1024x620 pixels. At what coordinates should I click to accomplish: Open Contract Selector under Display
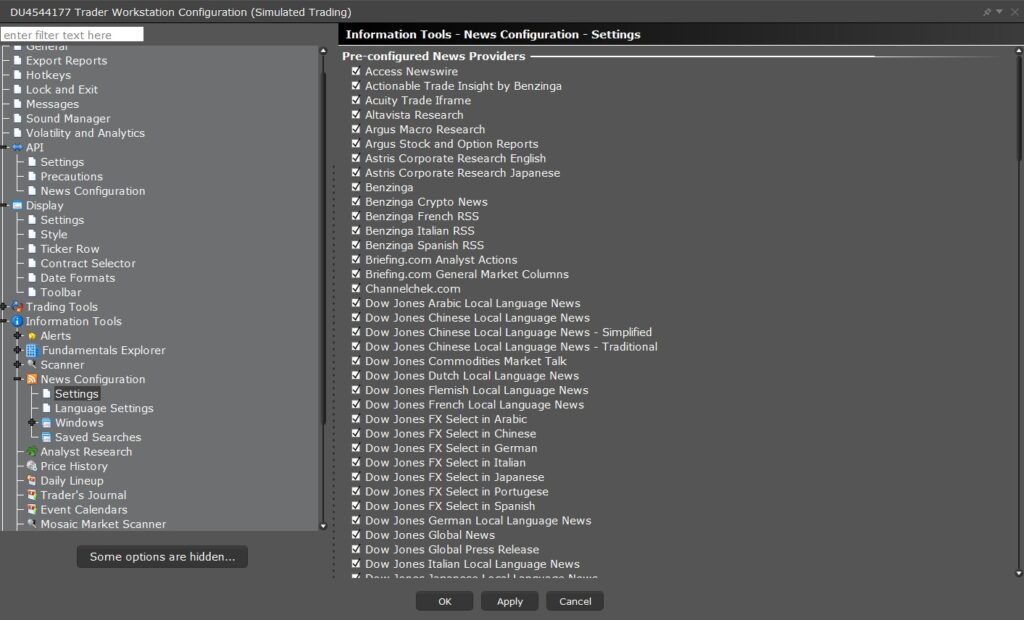[88, 263]
